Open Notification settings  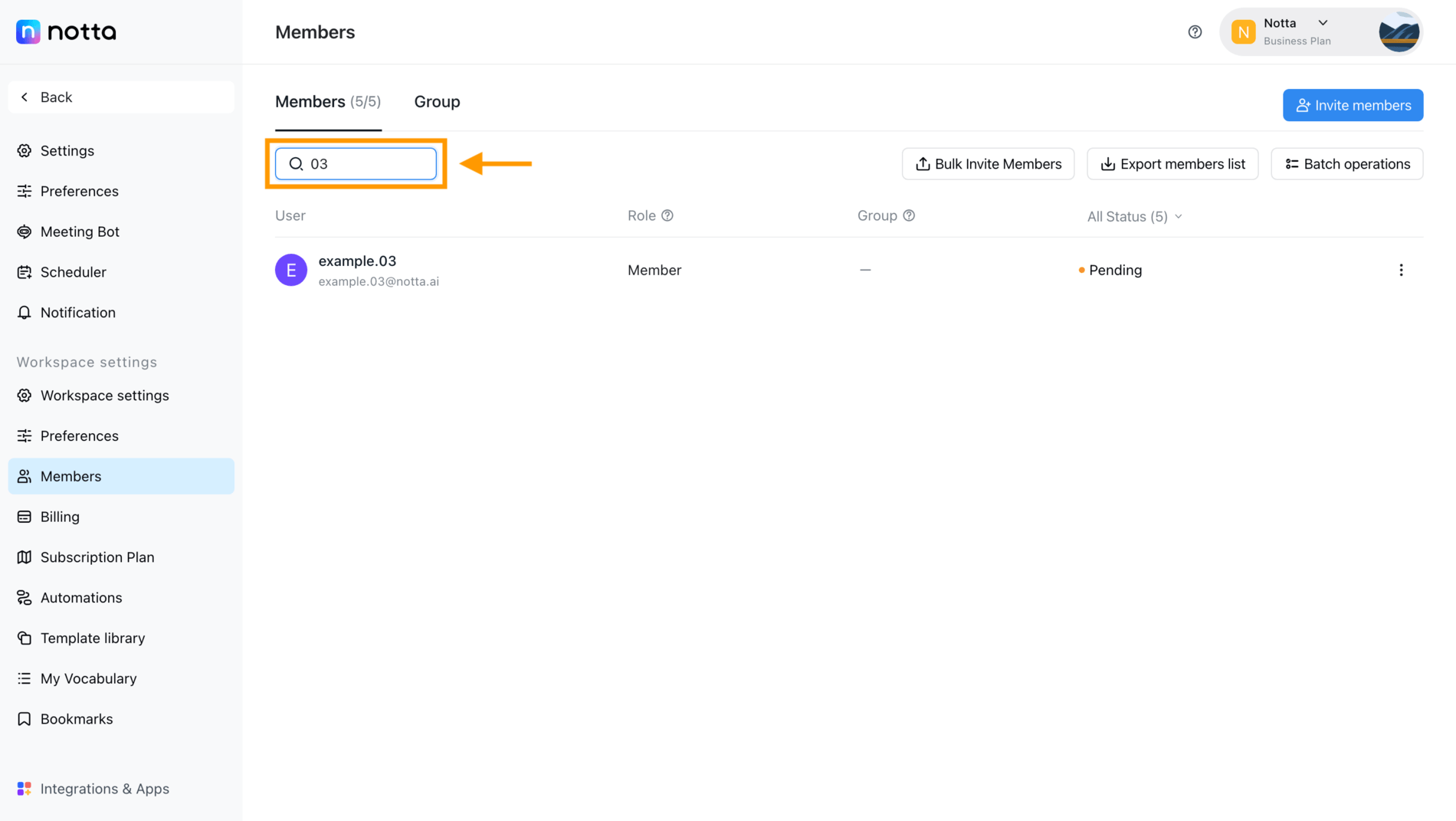[121, 313]
